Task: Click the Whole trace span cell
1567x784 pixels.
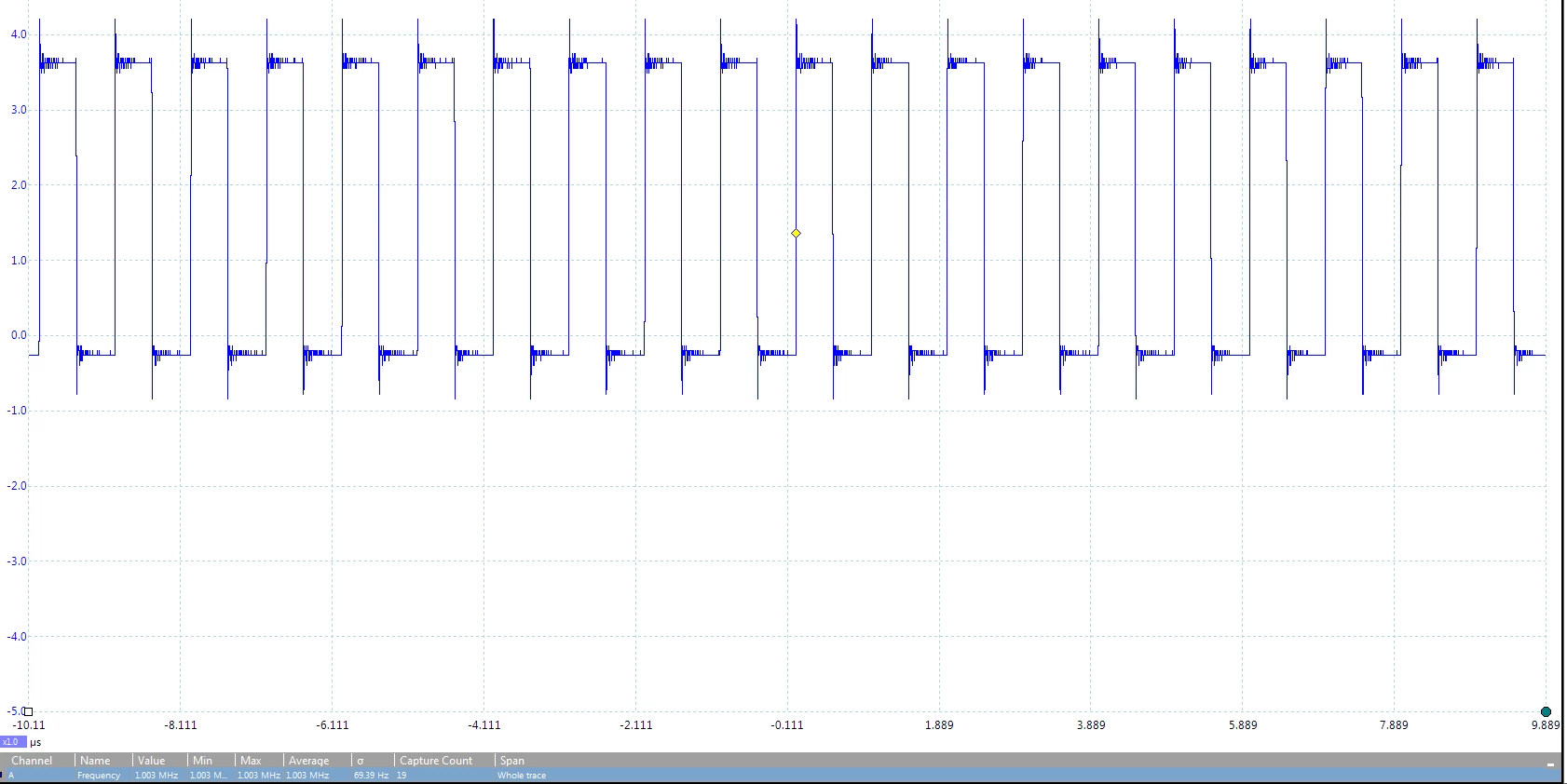Action: click(522, 776)
